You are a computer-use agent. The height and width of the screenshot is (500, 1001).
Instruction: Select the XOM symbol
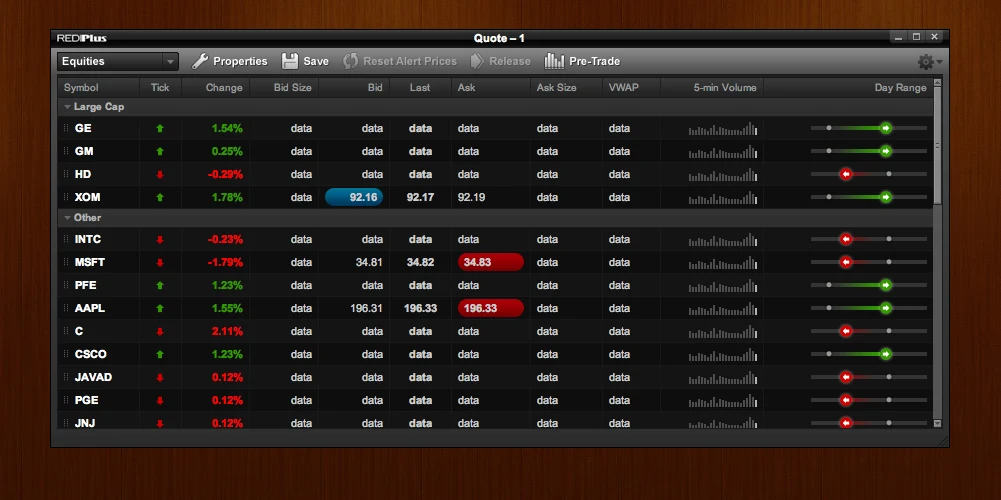(87, 197)
